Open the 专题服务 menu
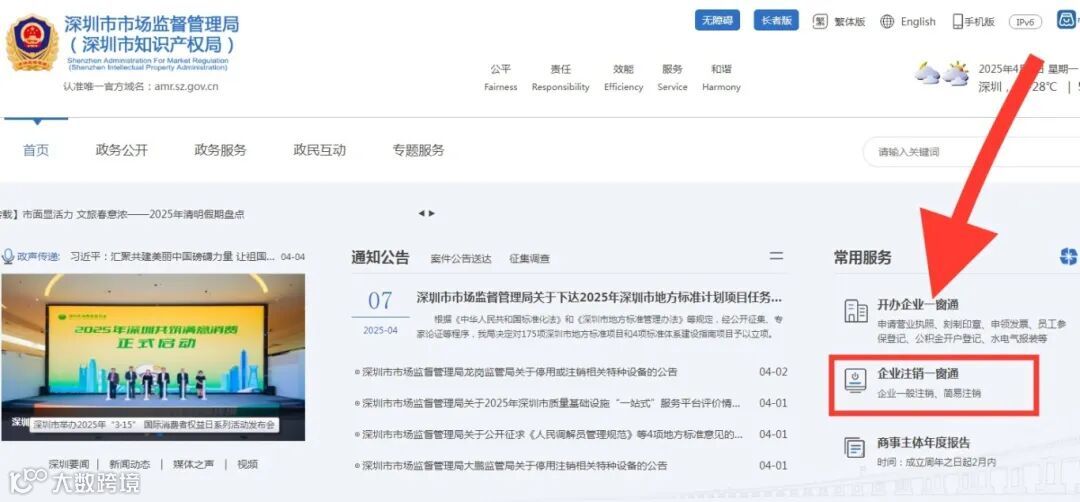 (419, 150)
